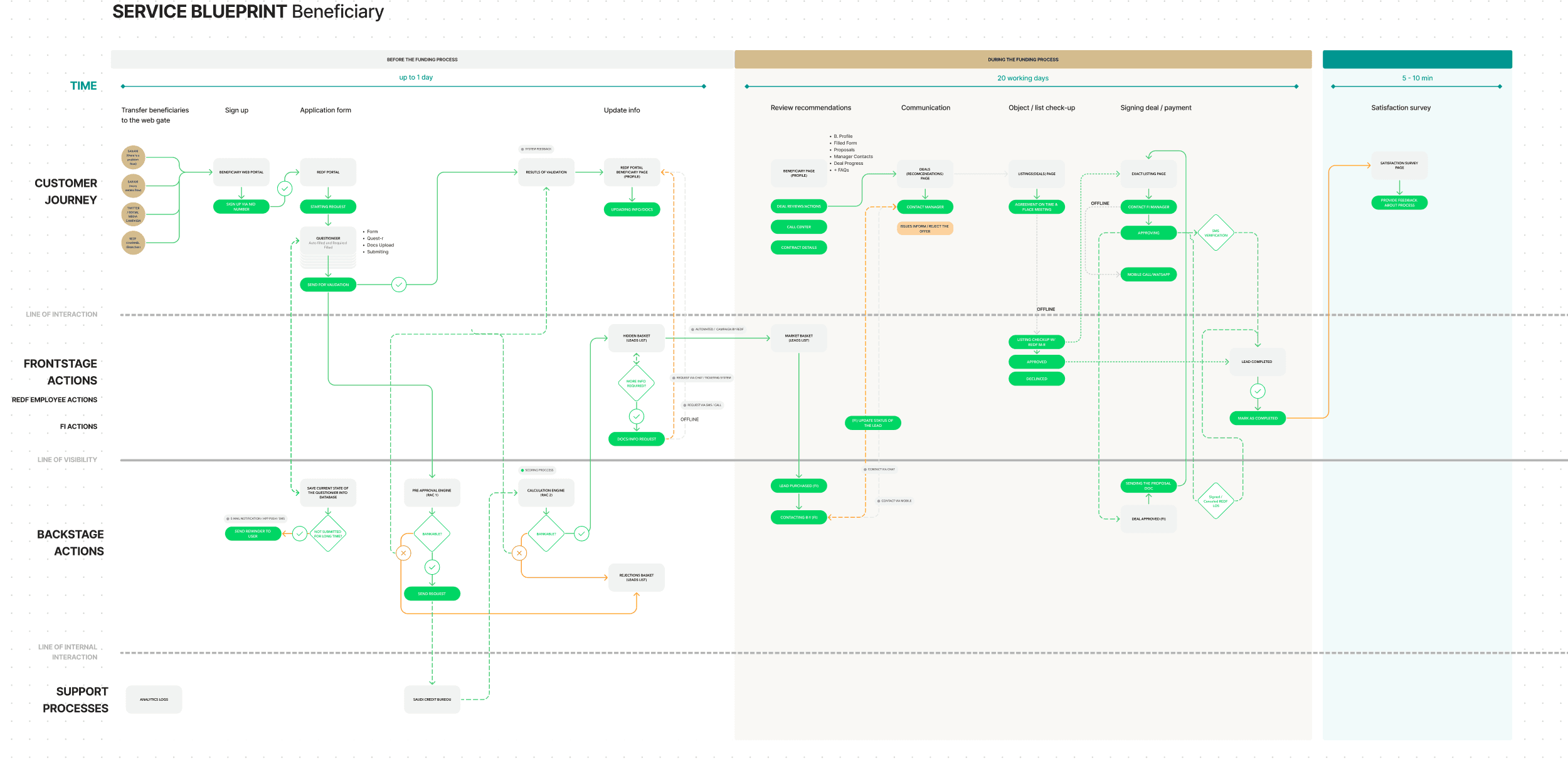1568x771 pixels.
Task: Select the Saudi Credit Bureau box
Action: (432, 700)
